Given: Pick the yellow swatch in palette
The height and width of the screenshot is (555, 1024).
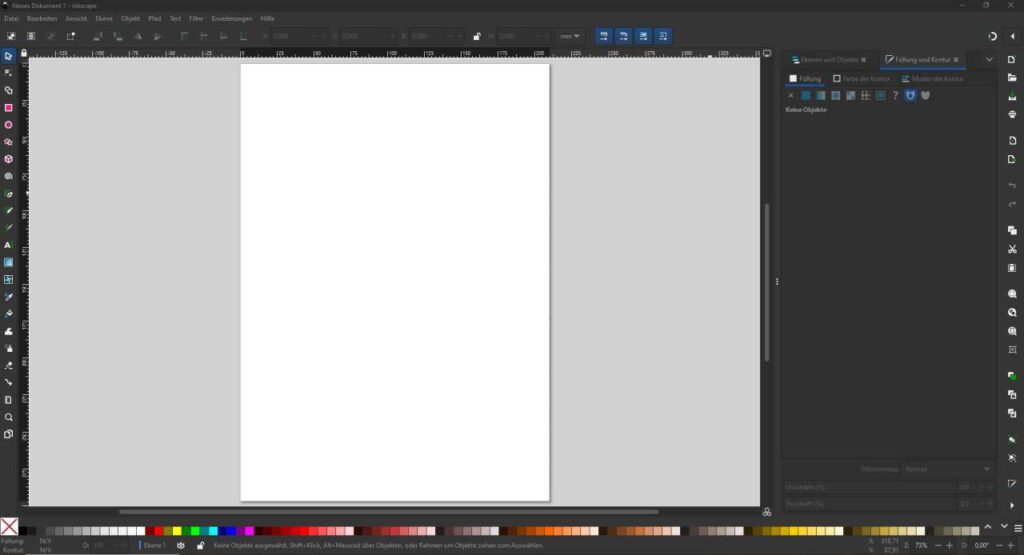Looking at the screenshot, I should pos(176,531).
